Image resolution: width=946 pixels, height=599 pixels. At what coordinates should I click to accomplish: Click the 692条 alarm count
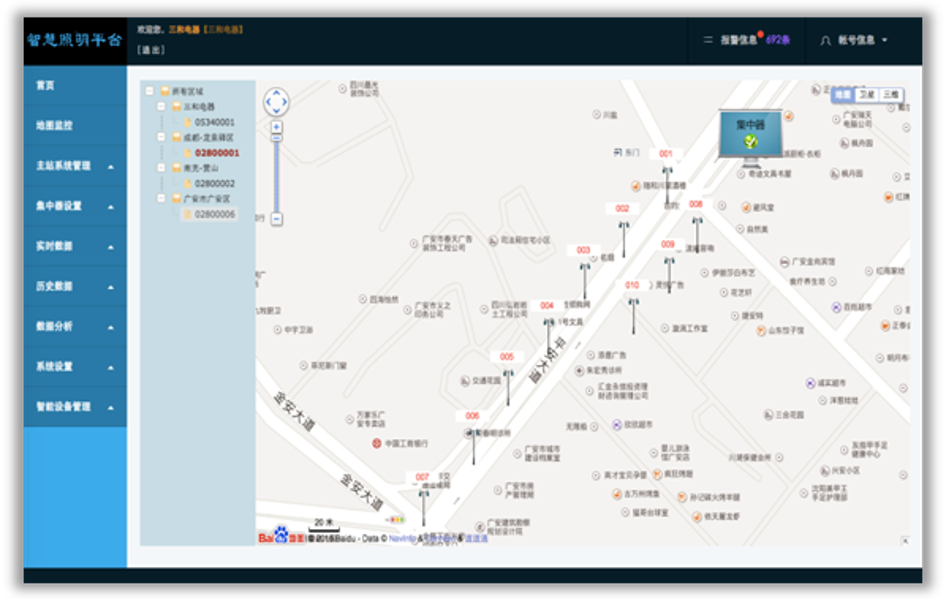click(778, 40)
